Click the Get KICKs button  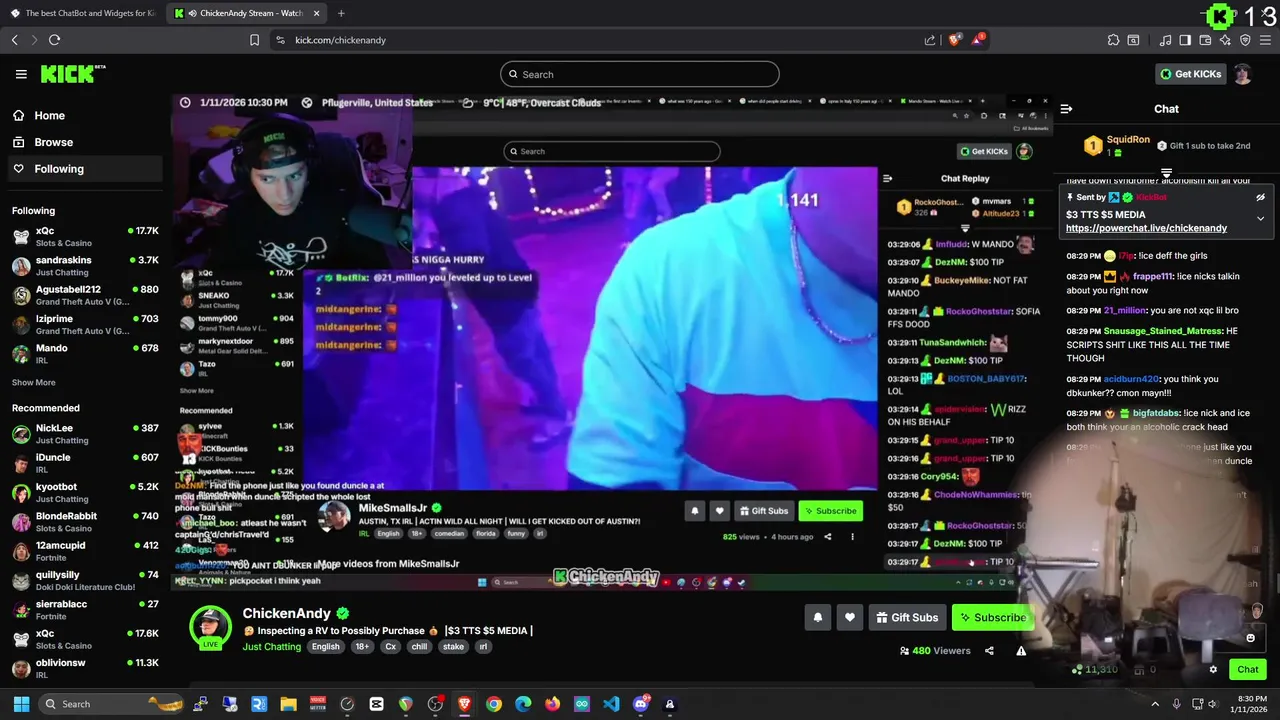coord(1190,74)
